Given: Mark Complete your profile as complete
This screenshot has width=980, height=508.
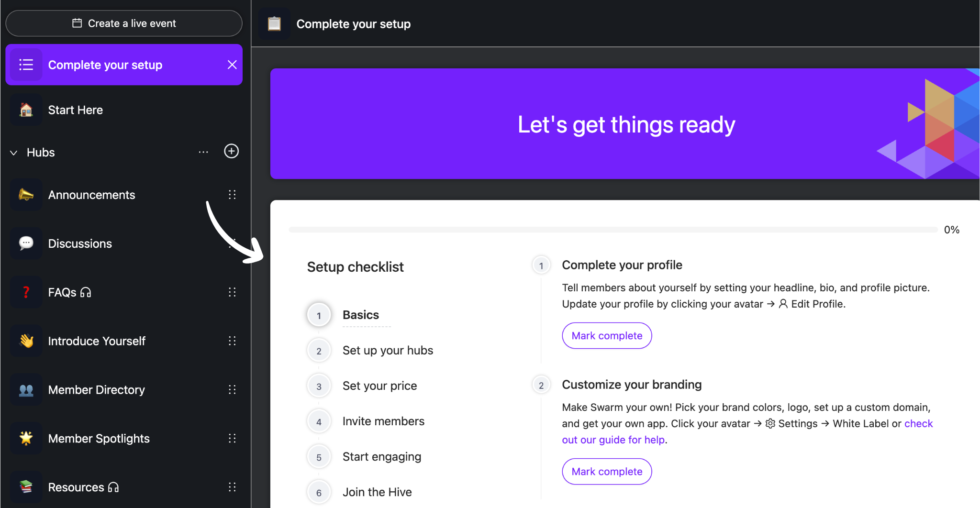Looking at the screenshot, I should tap(607, 336).
